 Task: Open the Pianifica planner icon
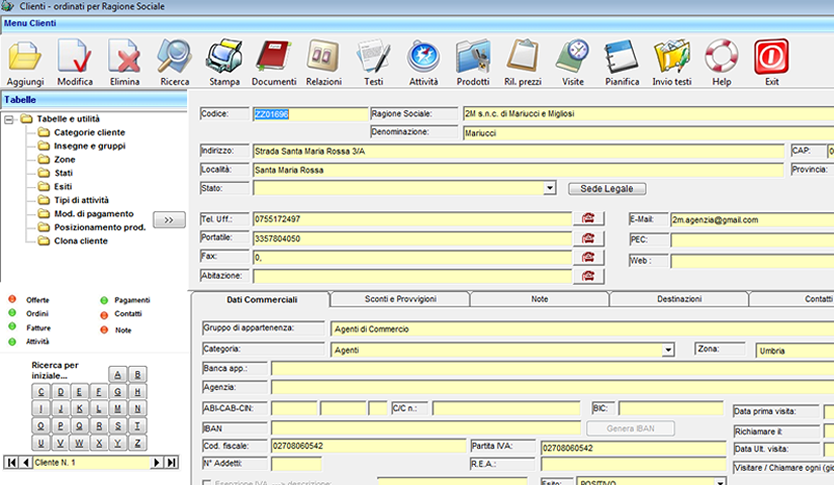(622, 56)
